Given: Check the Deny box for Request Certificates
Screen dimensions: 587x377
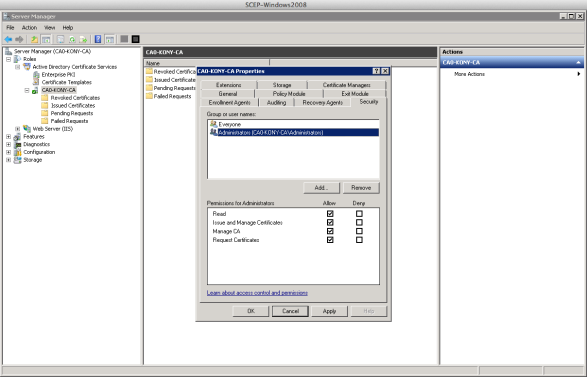Looking at the screenshot, I should pos(359,240).
